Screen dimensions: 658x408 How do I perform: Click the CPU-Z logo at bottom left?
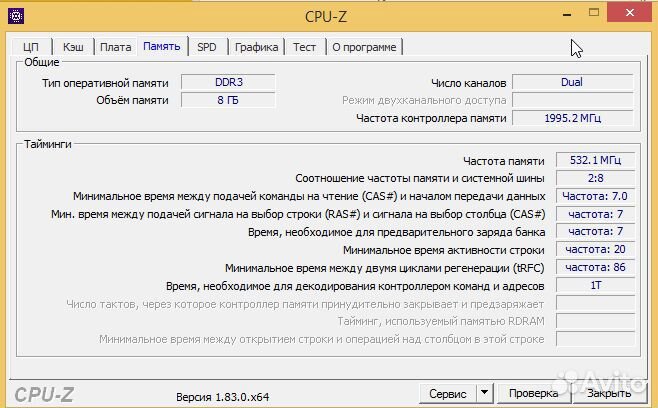pos(44,395)
